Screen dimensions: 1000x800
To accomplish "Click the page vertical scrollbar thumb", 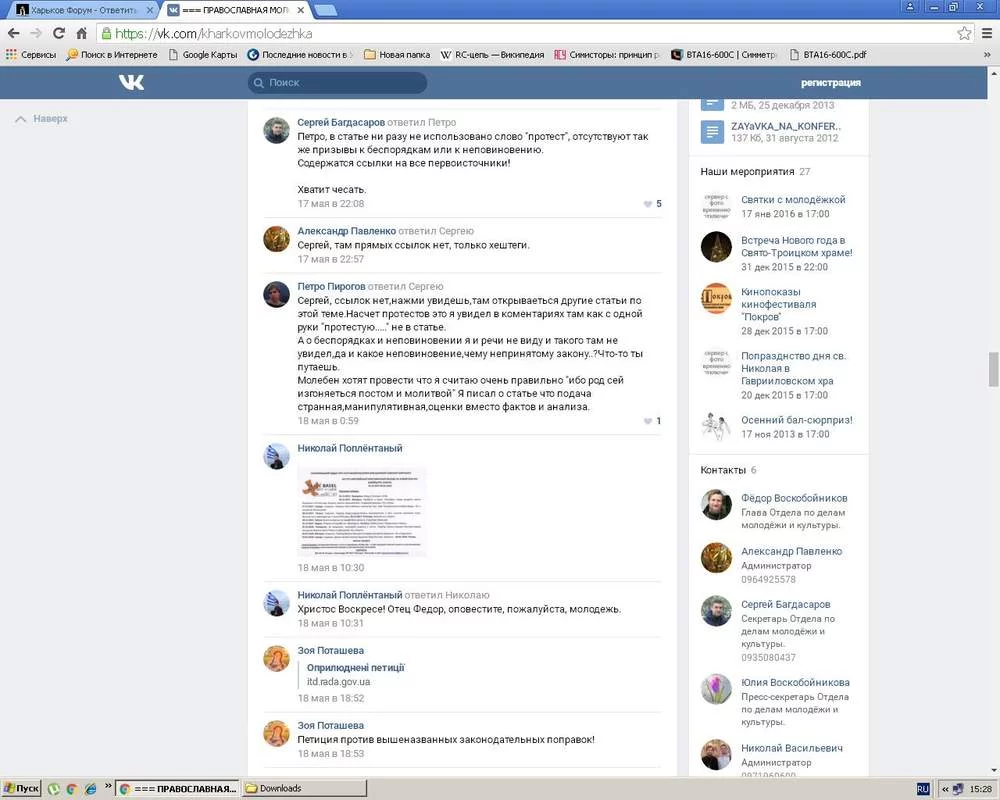I will [994, 369].
